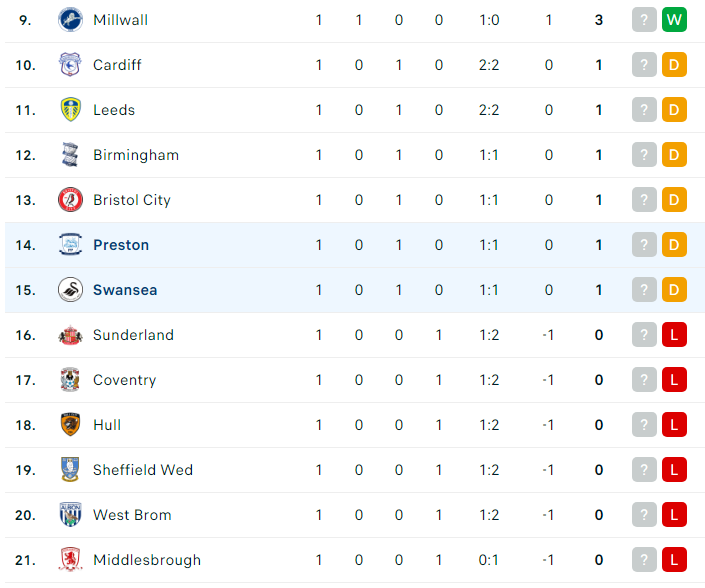This screenshot has width=705, height=588.
Task: Click Swansea's grey question mark badge
Action: pyautogui.click(x=644, y=290)
